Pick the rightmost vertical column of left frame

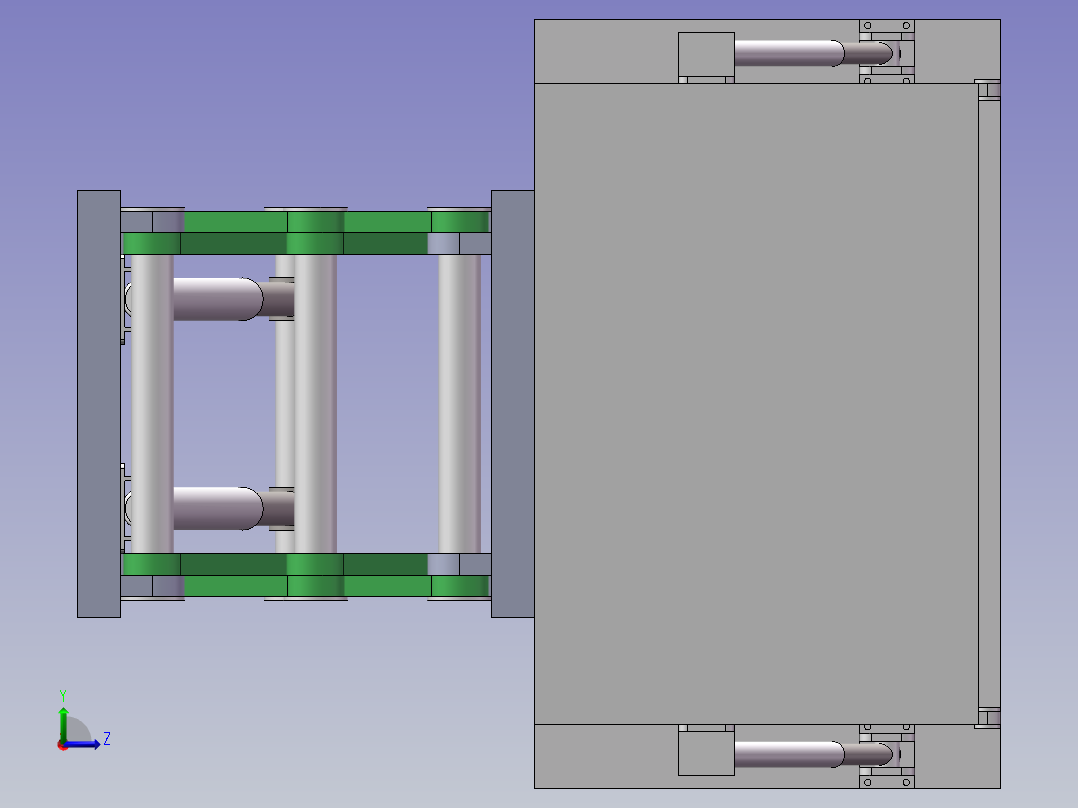click(459, 404)
